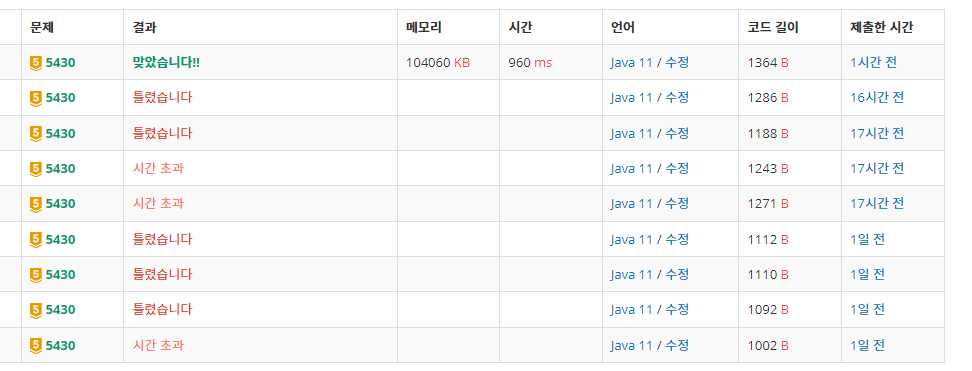Open problem 5430 link in the 1243 B row
The image size is (972, 371).
coord(60,169)
